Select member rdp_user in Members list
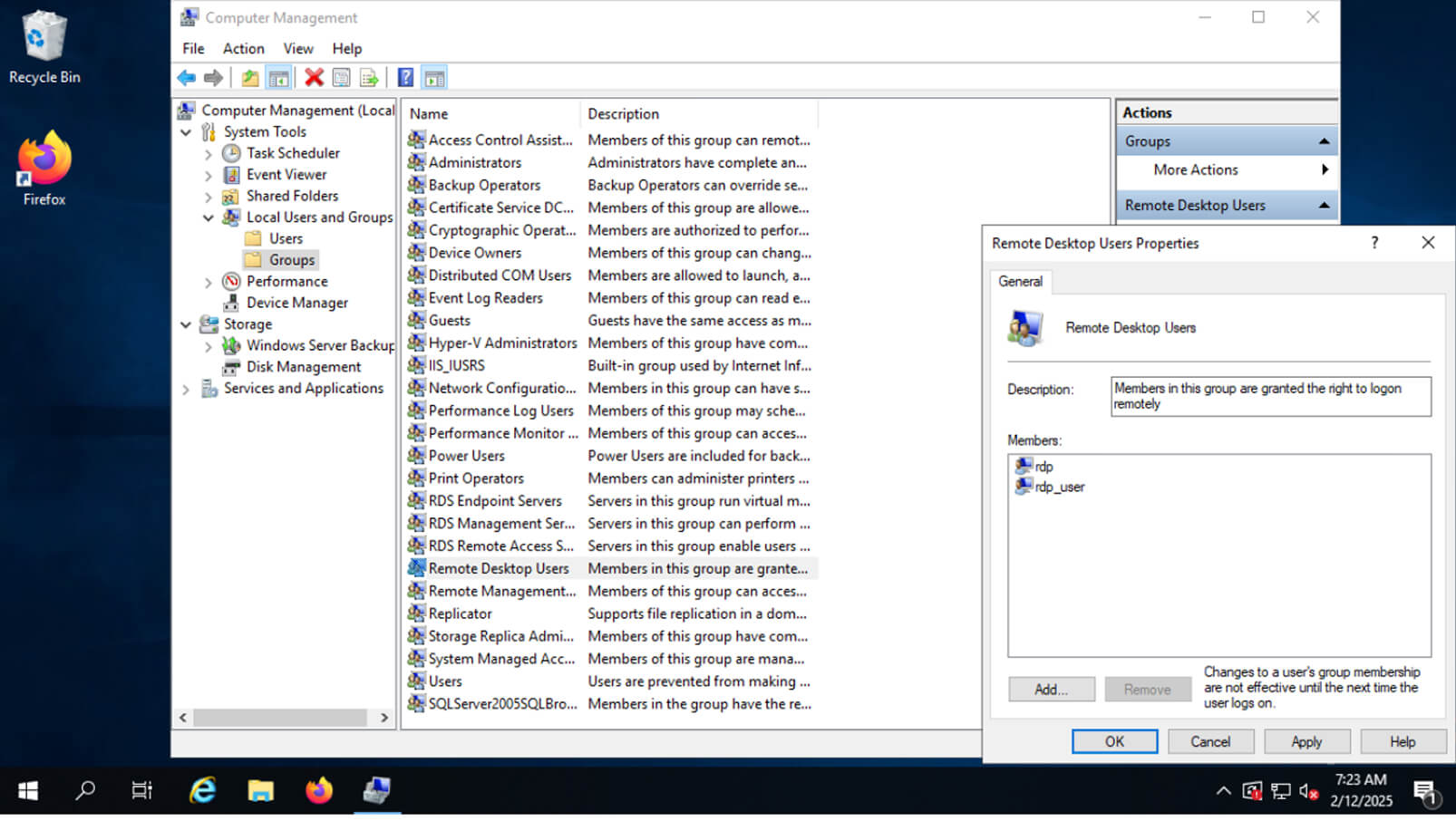The height and width of the screenshot is (821, 1456). 1050,487
